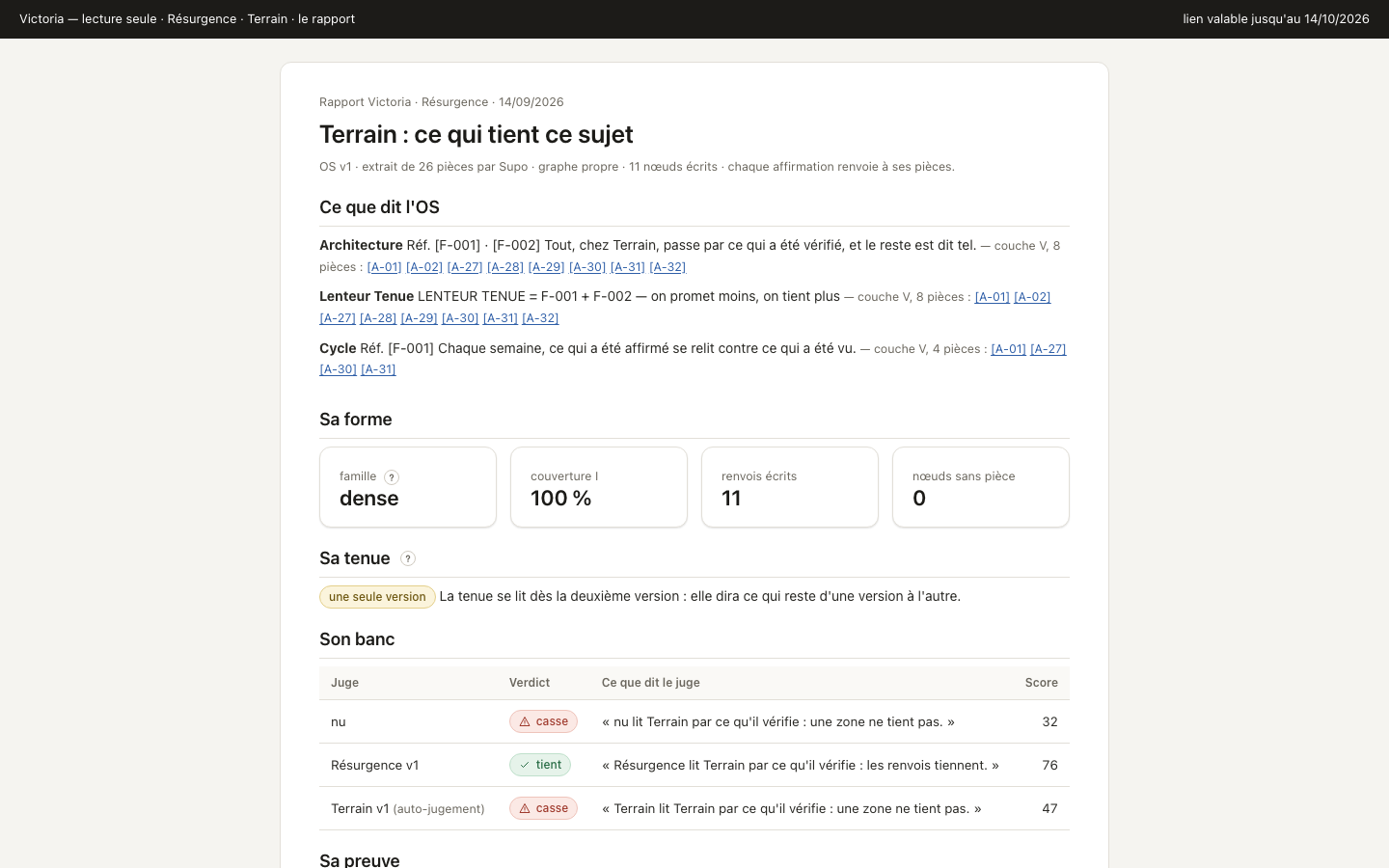Select the 'renvois écrits' card
This screenshot has height=868, width=1389.
[790, 487]
